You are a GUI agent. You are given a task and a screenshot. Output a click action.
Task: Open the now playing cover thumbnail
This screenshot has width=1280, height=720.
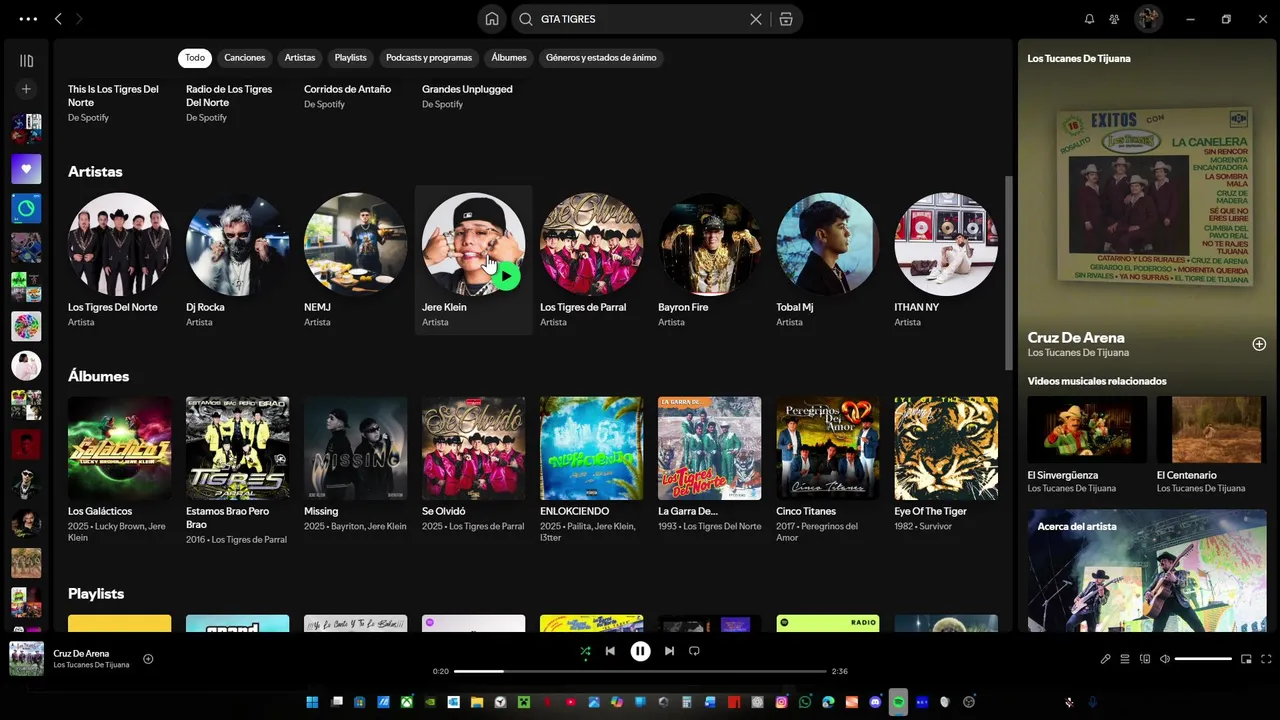click(27, 659)
